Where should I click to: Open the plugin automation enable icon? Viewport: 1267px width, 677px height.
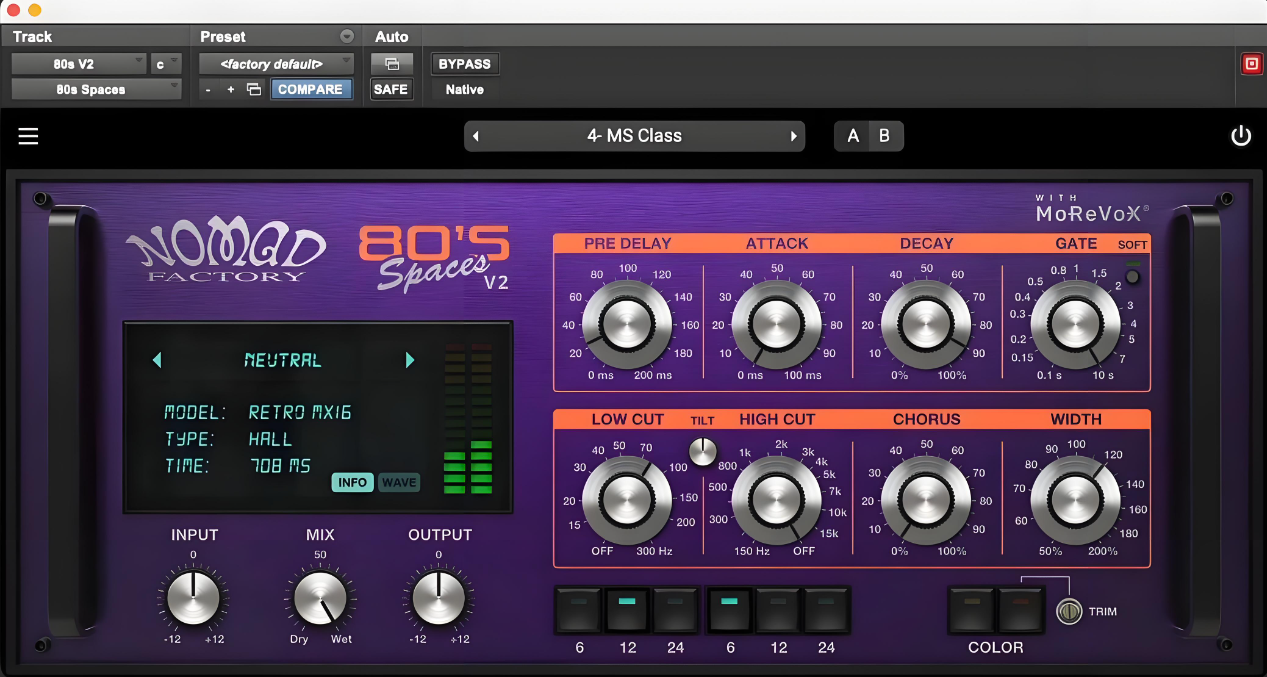tap(391, 64)
